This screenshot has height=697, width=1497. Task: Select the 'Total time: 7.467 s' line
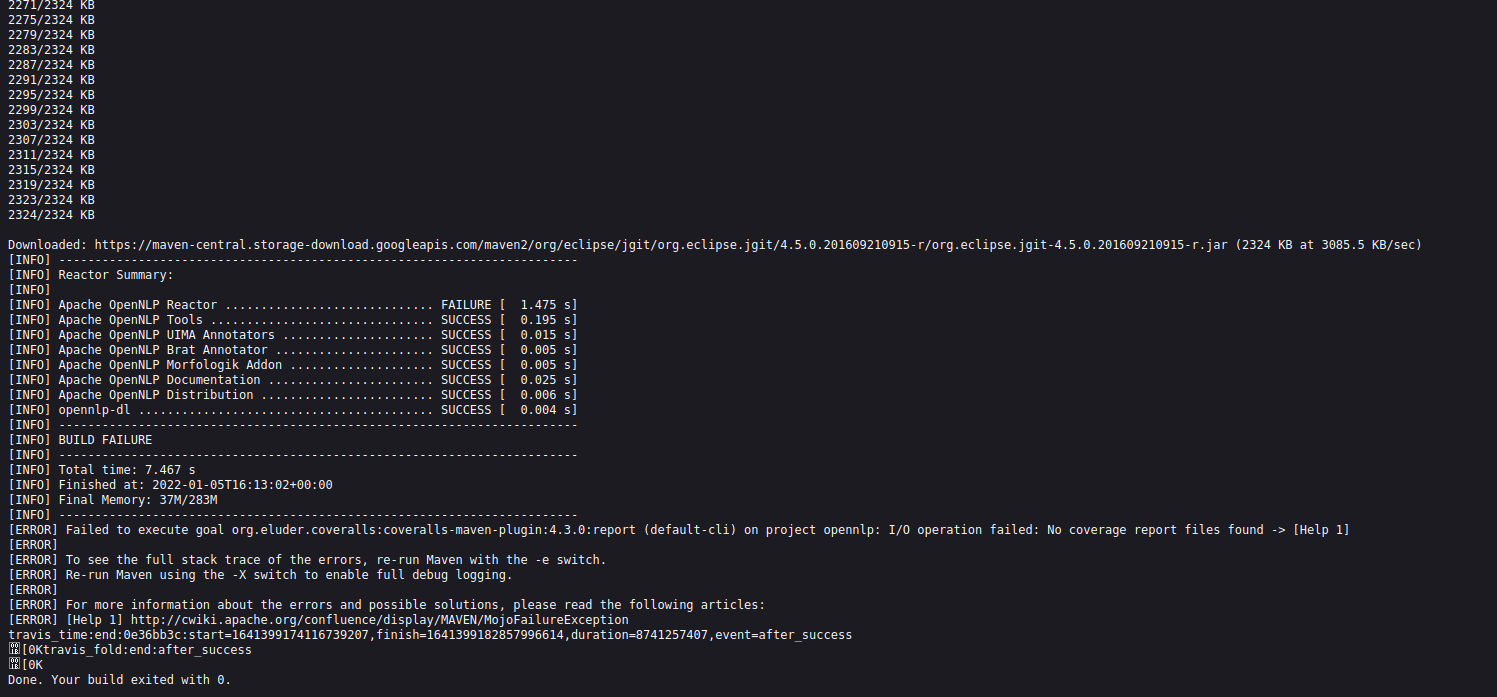click(x=102, y=470)
